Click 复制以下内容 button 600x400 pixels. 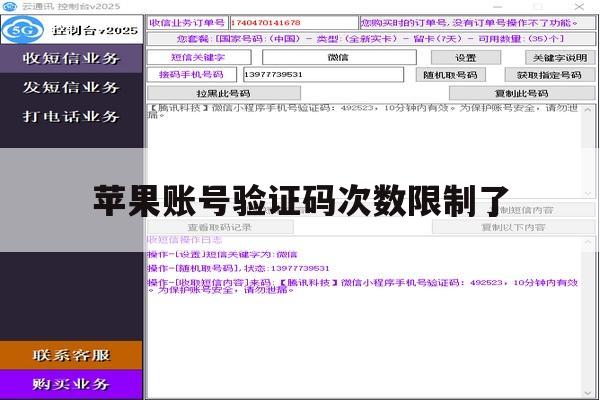pyautogui.click(x=514, y=227)
